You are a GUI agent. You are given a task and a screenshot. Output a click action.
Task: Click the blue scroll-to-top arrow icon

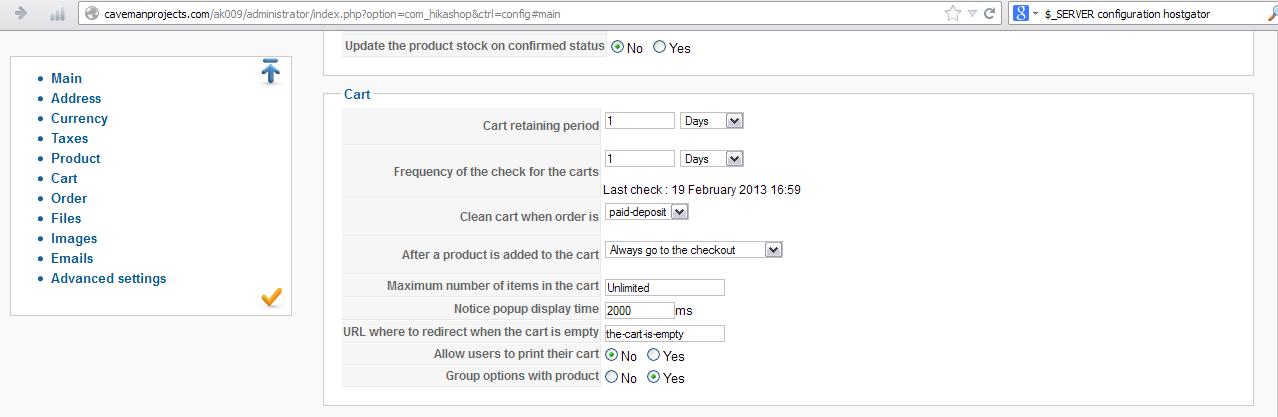point(270,71)
